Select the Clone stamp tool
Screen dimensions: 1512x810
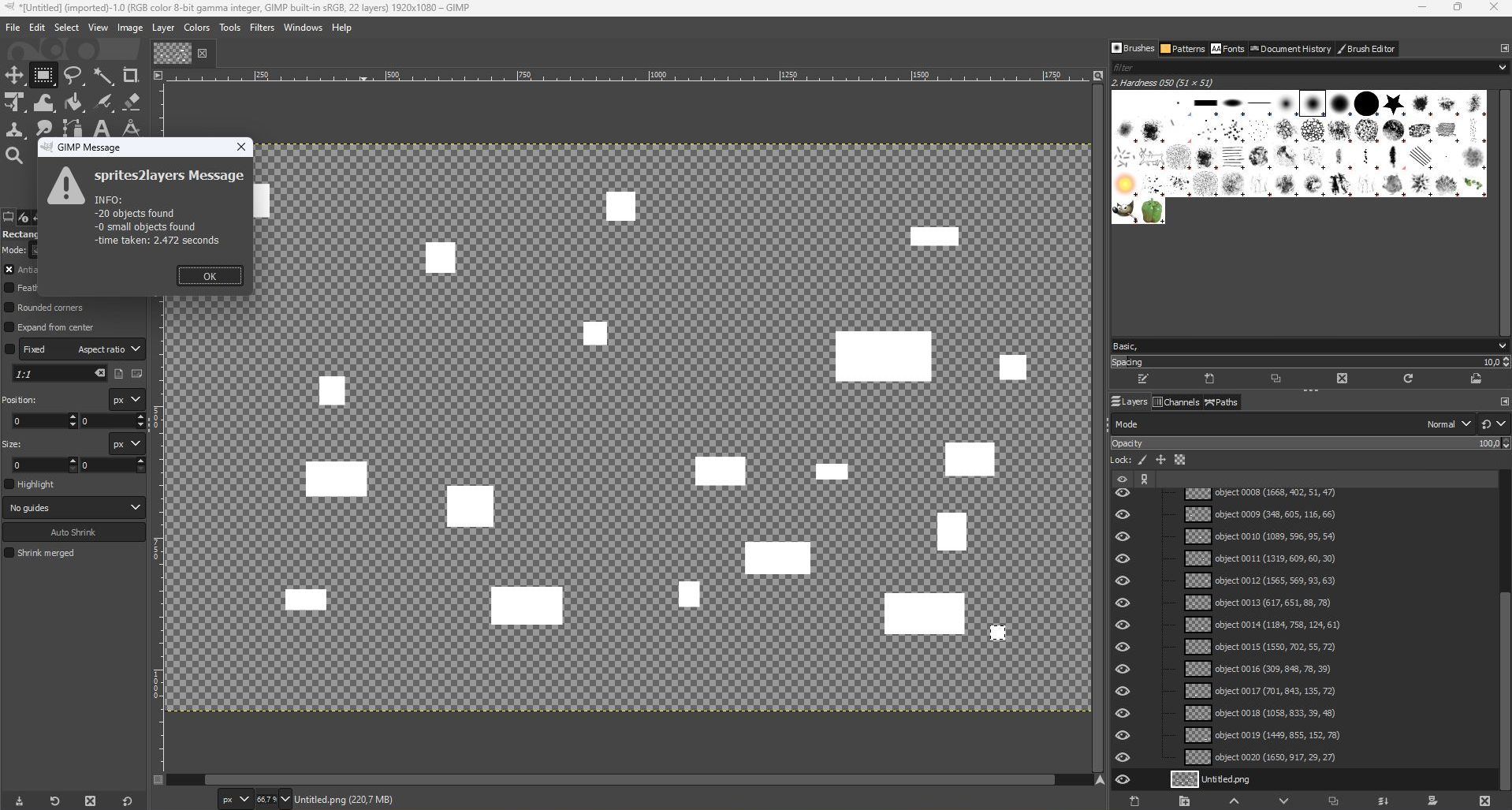tap(14, 129)
